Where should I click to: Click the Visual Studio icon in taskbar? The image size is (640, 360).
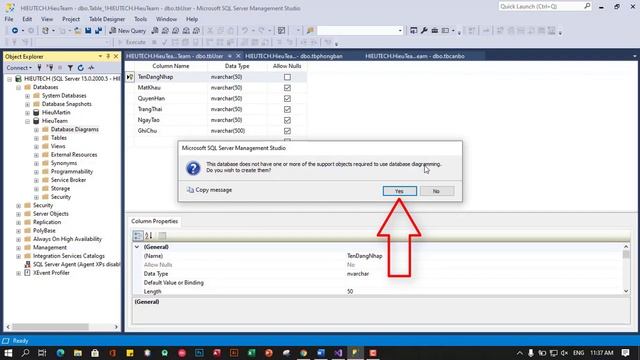[x=338, y=353]
